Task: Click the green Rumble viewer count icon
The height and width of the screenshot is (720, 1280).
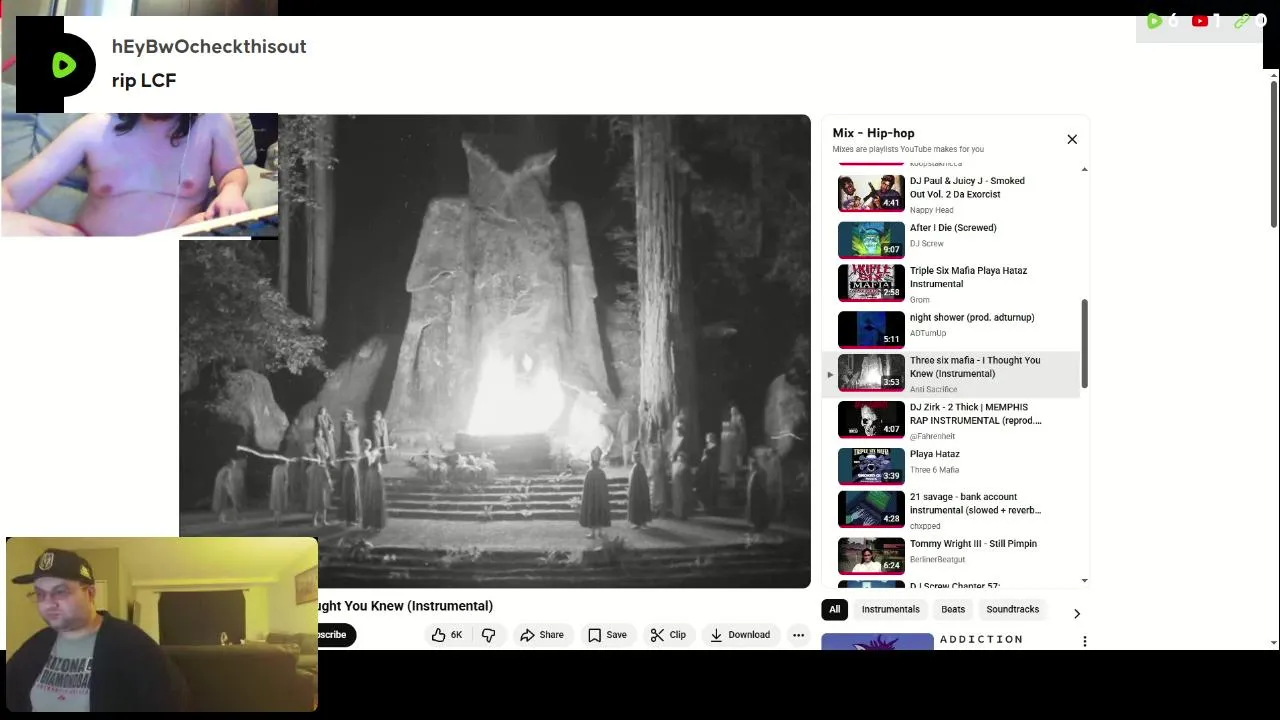Action: point(1154,21)
